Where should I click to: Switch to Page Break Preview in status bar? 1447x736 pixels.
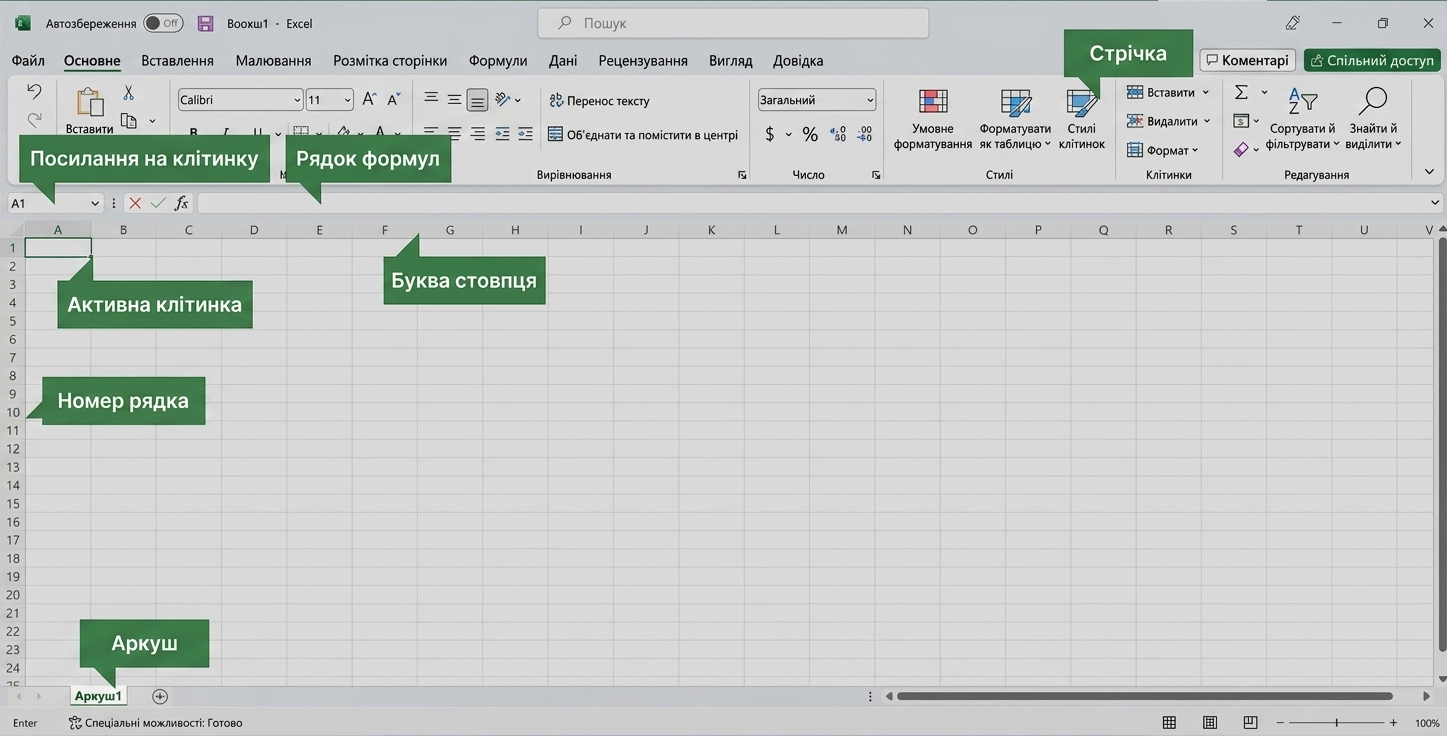pos(1250,722)
